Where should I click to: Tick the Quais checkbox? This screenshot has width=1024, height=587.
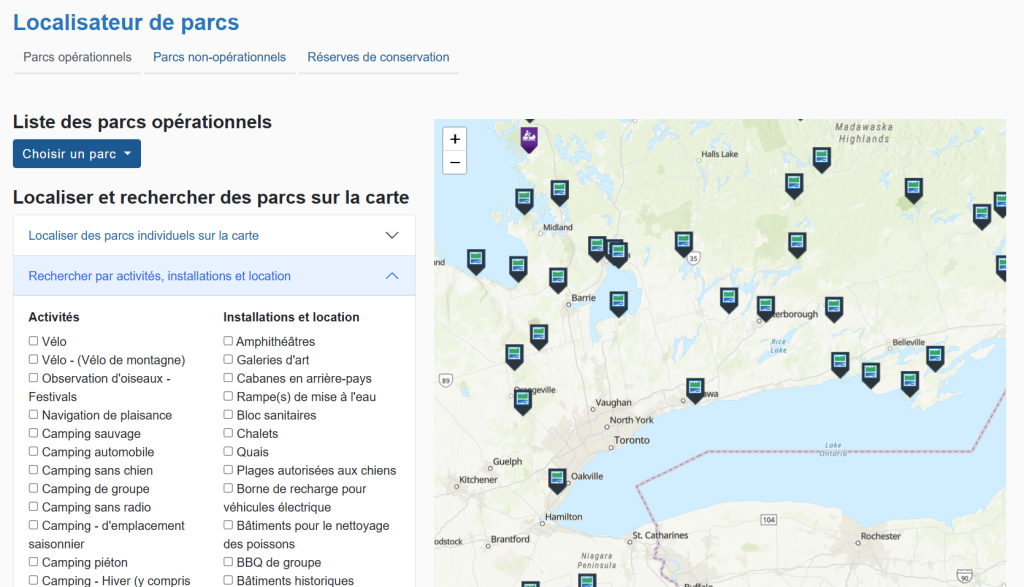[228, 451]
